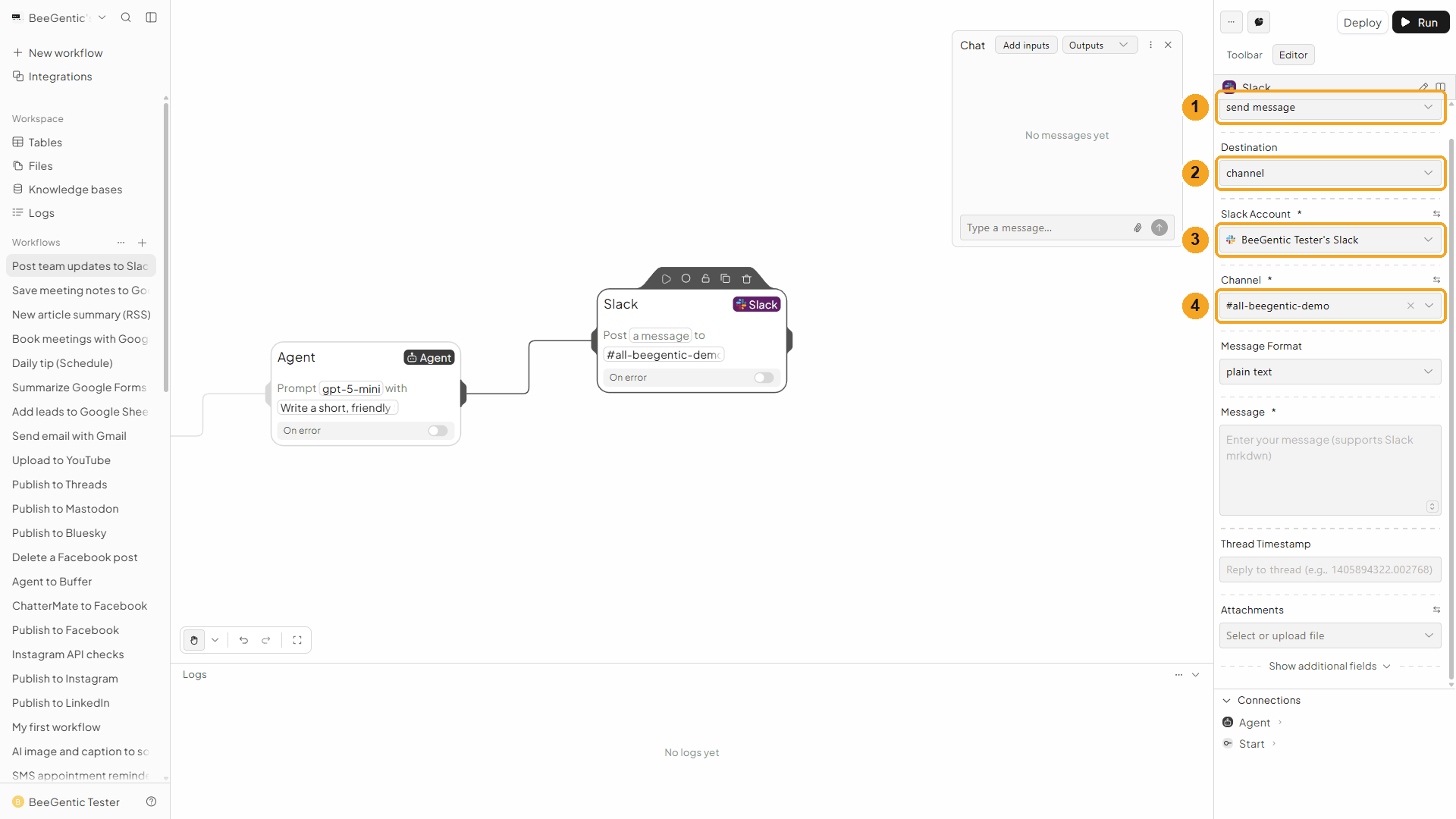Open the Select or upload file dropdown
This screenshot has height=819, width=1456.
[1330, 636]
